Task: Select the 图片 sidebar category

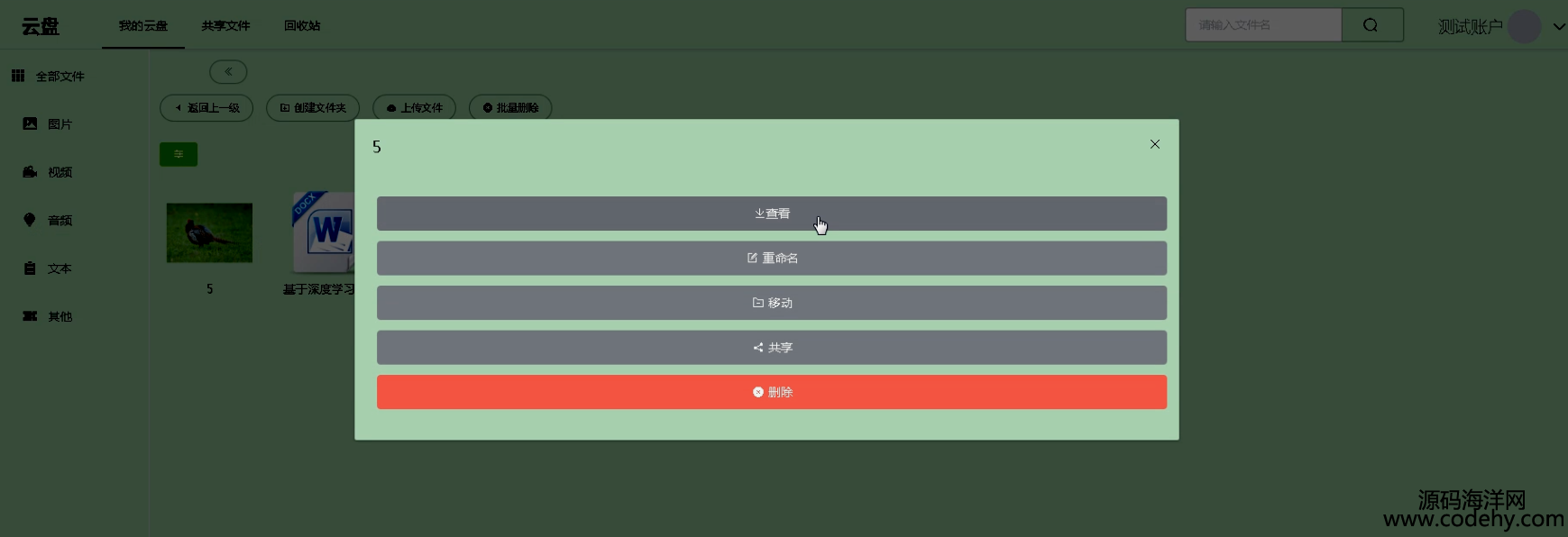Action: click(x=48, y=124)
